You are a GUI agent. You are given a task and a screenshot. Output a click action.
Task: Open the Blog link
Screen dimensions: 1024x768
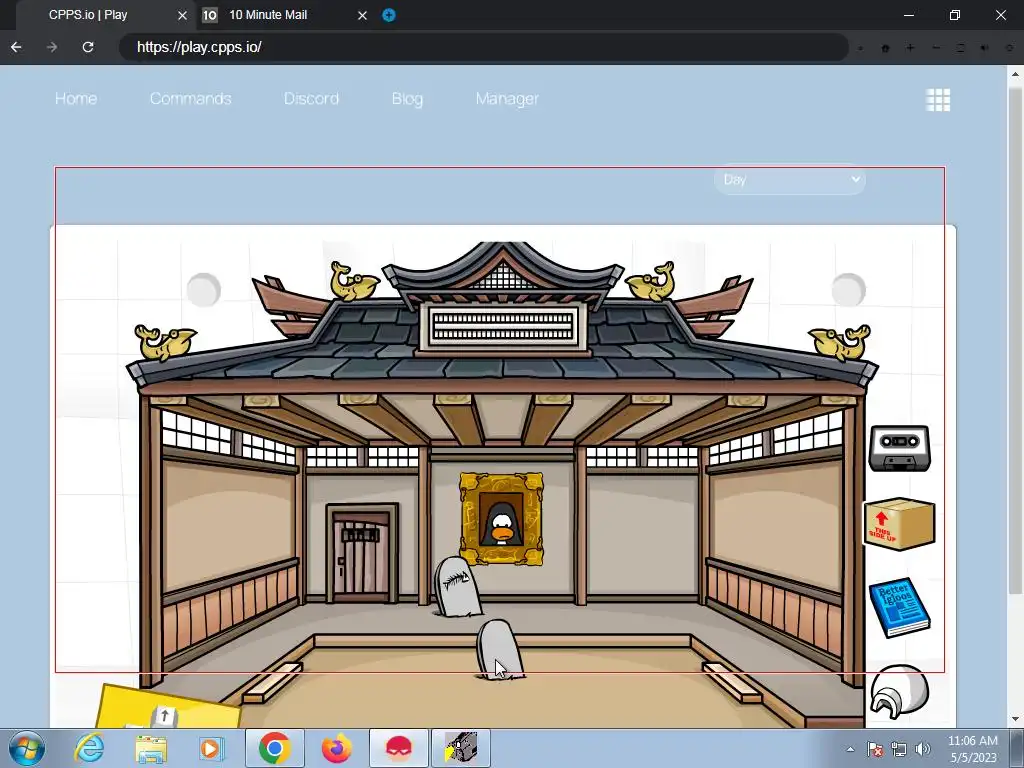[407, 99]
